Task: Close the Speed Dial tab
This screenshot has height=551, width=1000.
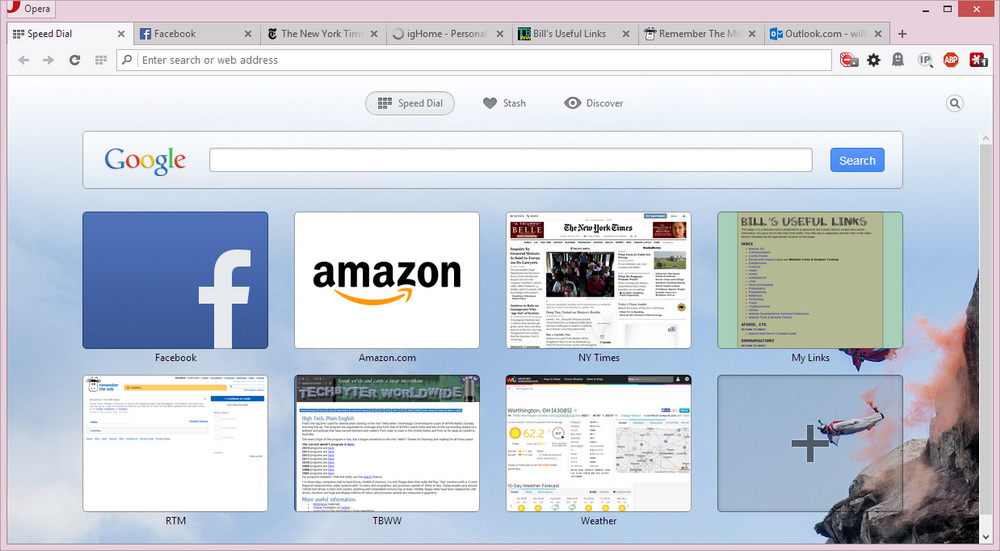Action: click(x=121, y=34)
